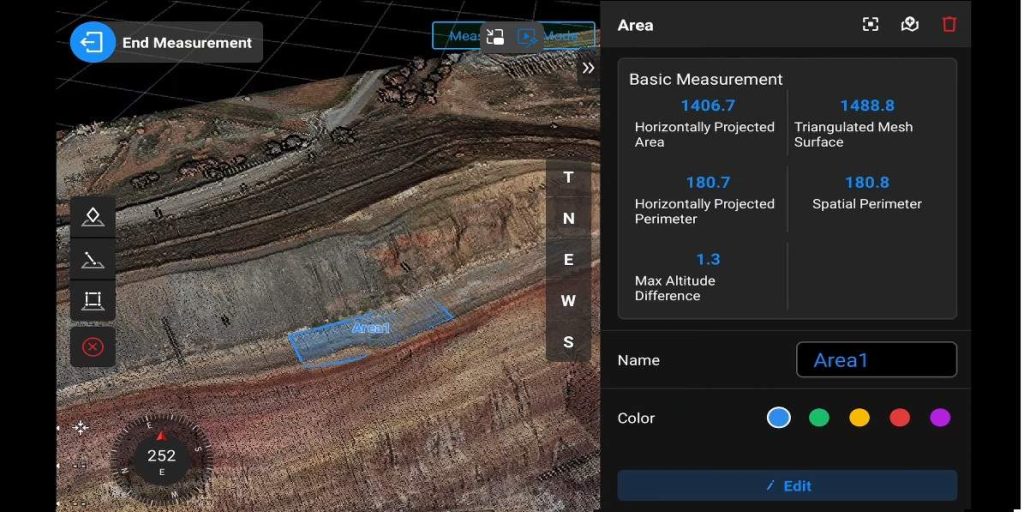Switch to north view (N)

[568, 218]
